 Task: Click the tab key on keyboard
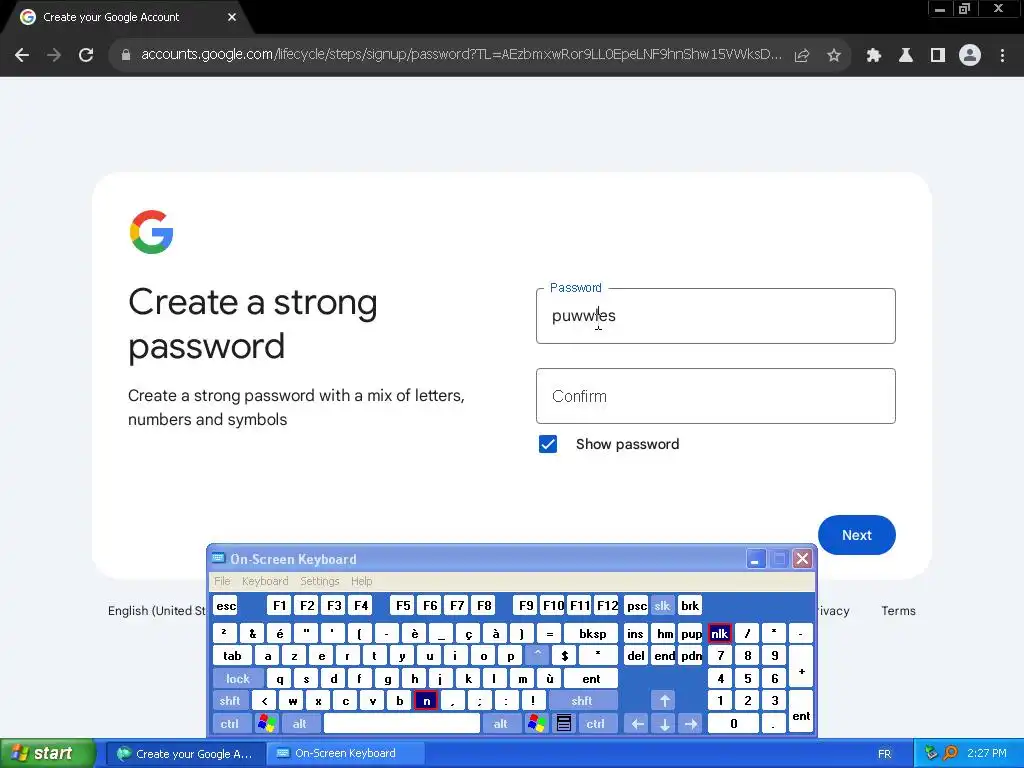(x=232, y=656)
